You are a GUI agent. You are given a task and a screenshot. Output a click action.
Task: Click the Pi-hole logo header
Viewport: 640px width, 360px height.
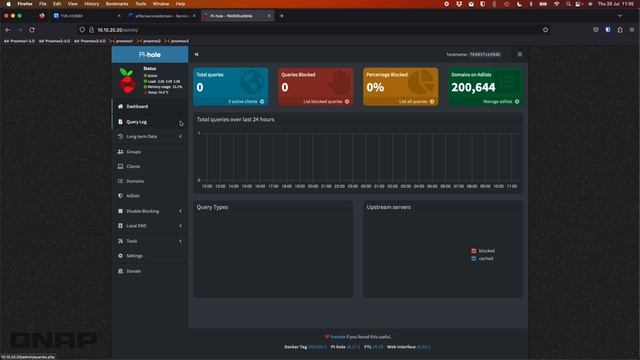click(x=150, y=54)
